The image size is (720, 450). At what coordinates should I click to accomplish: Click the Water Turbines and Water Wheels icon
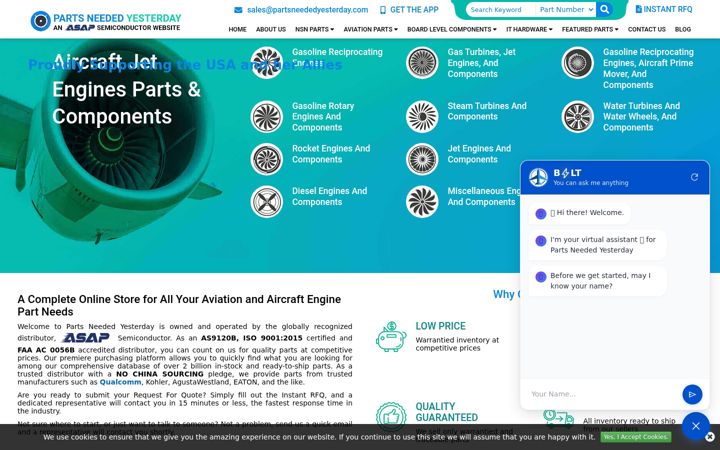tap(578, 117)
